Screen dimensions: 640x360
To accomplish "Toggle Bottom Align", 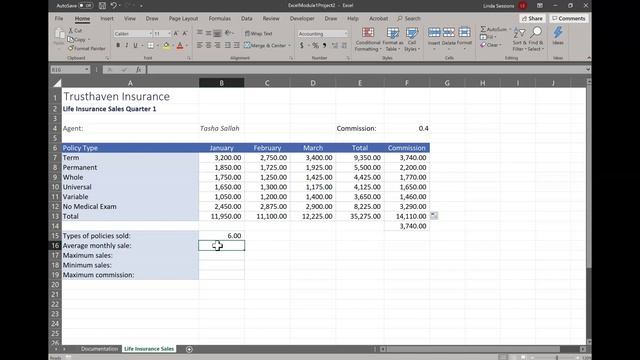I will click(218, 33).
